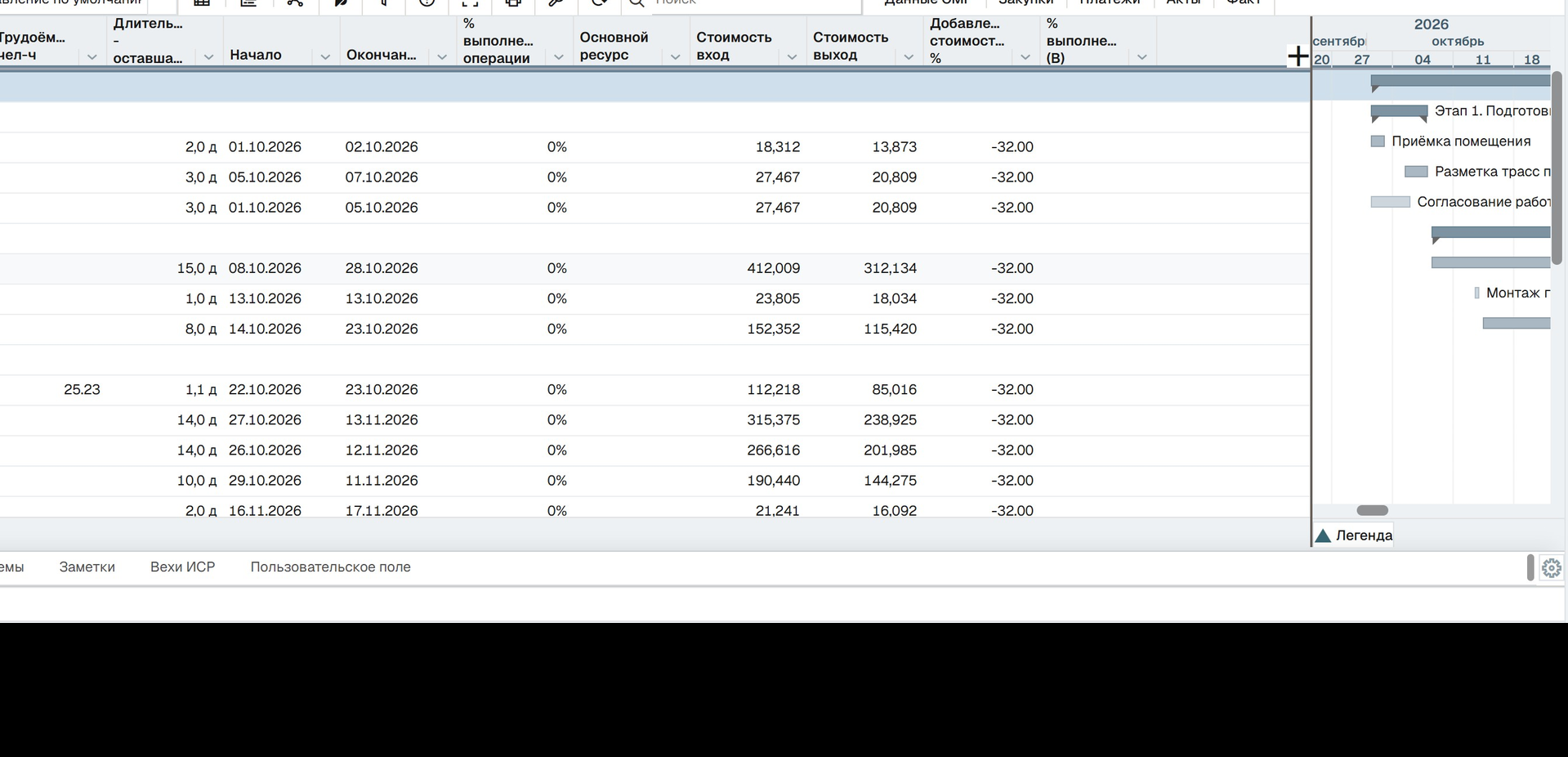Click the plus icon to add a column
The image size is (1568, 757).
[1298, 56]
